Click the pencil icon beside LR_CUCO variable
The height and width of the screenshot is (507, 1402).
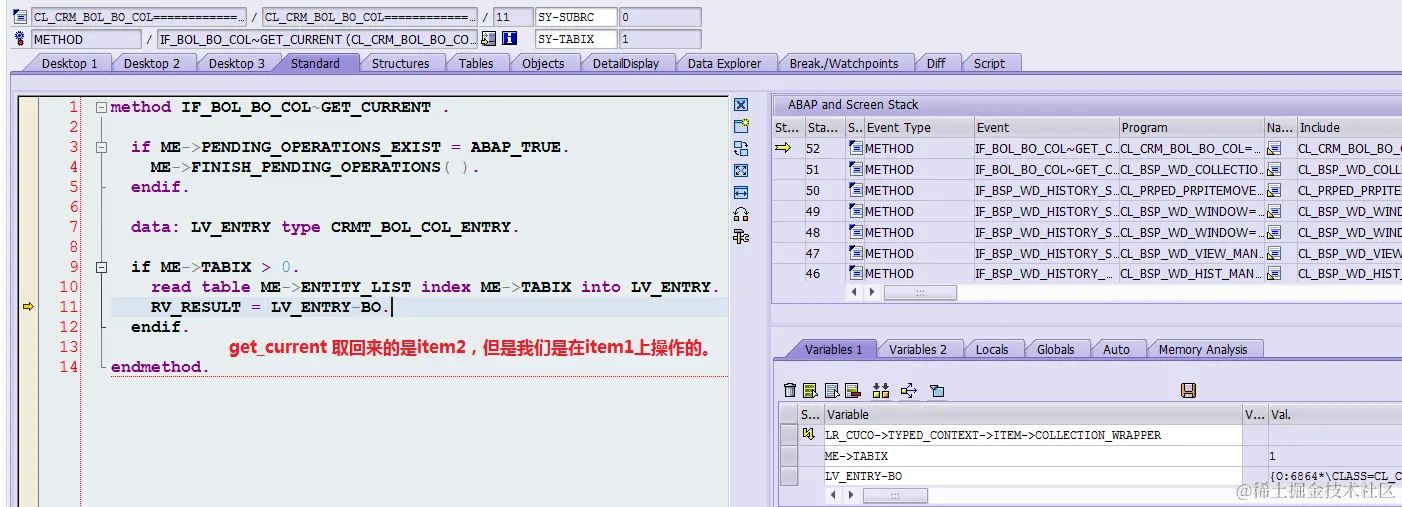(x=809, y=434)
